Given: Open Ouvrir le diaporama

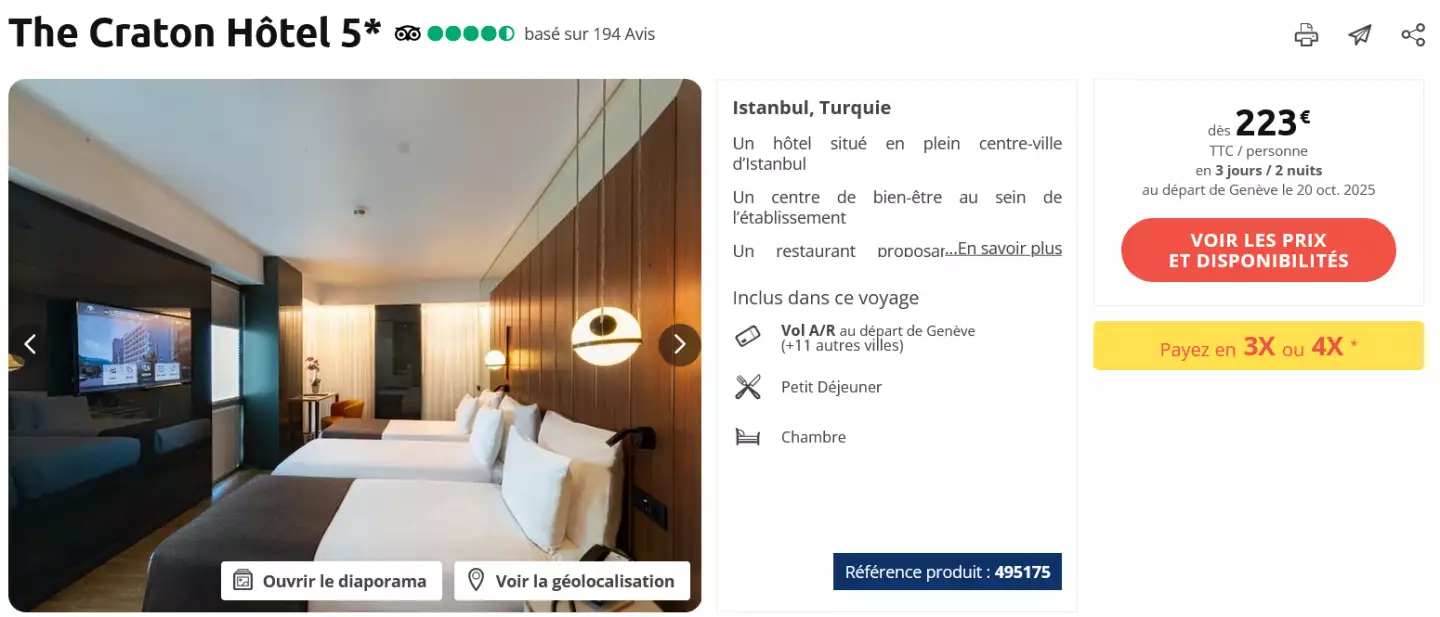Looking at the screenshot, I should tap(332, 581).
